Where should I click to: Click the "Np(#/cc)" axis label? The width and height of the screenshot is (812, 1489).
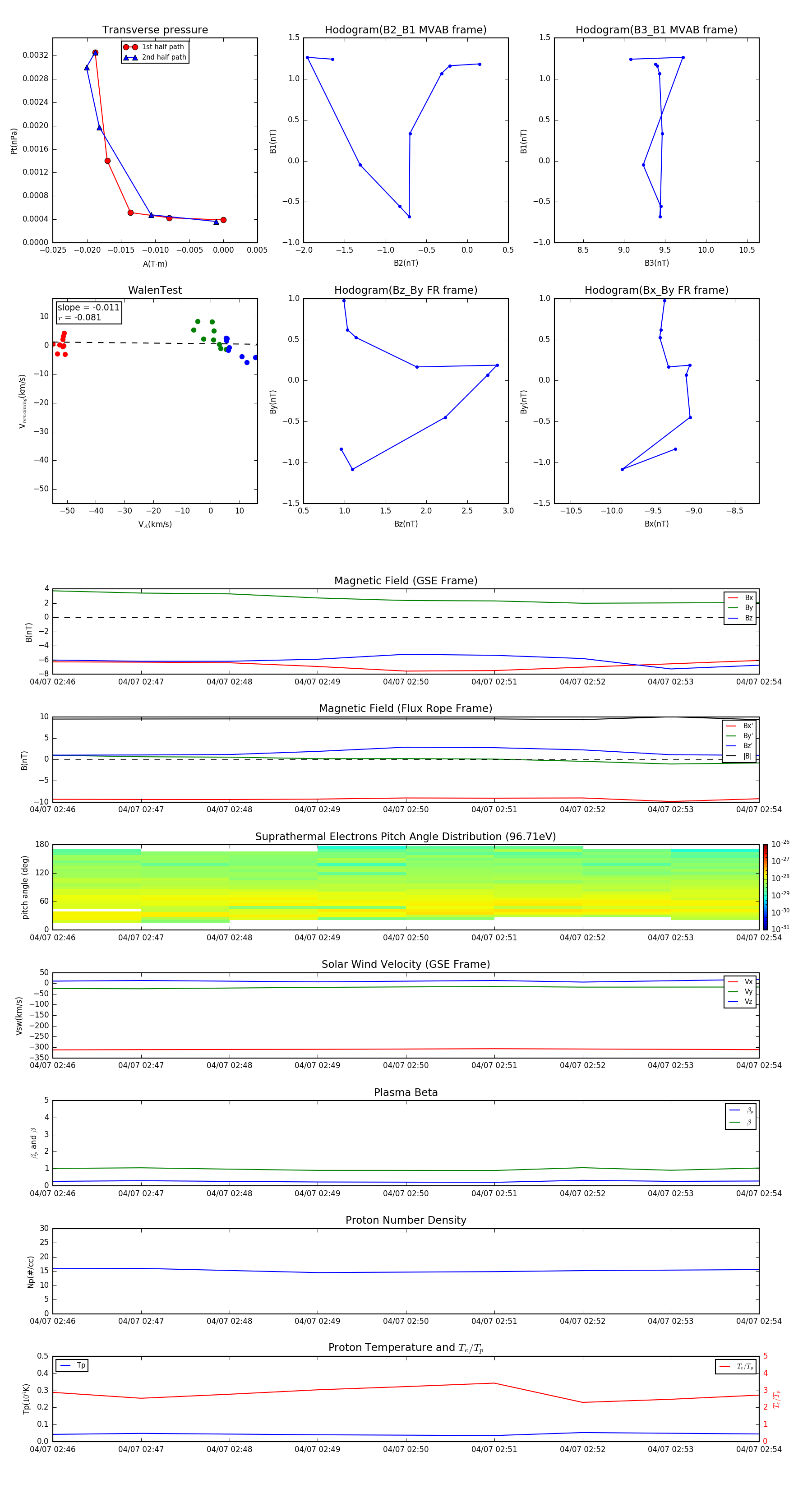(x=31, y=1271)
